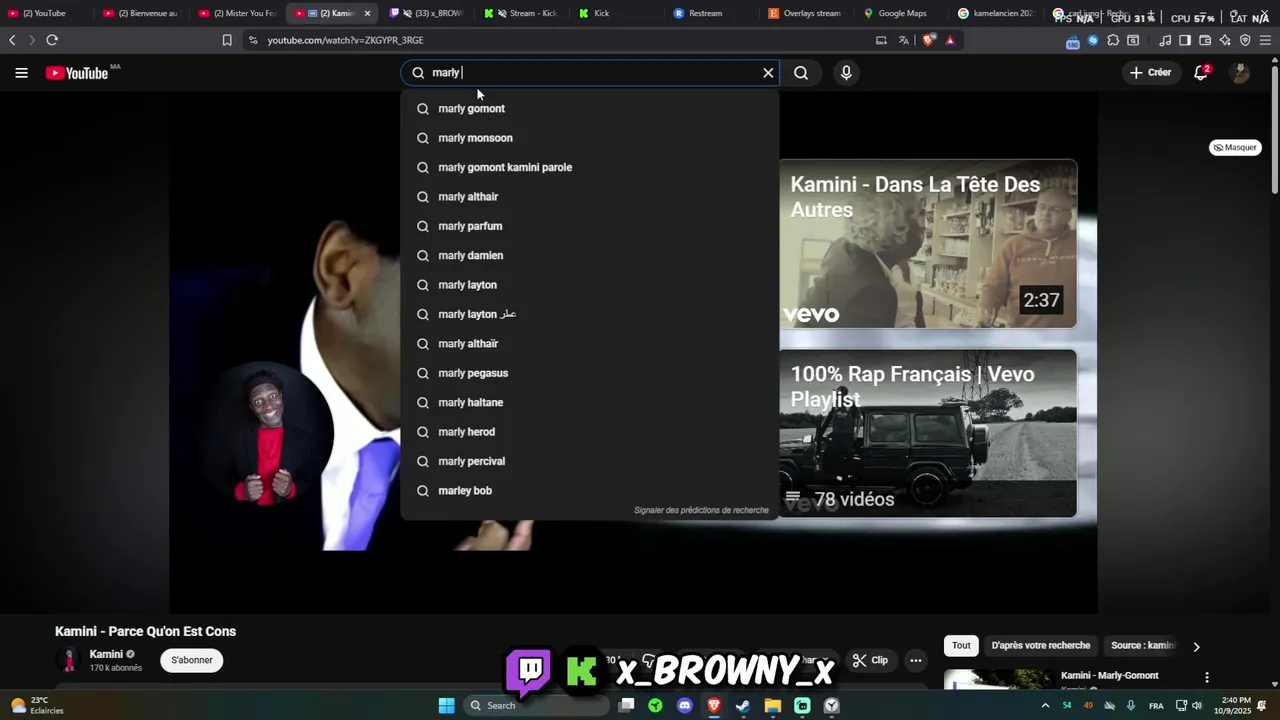Open 'Kamini - Dans La Tête Des Autres' card
The width and height of the screenshot is (1280, 720).
pos(928,244)
